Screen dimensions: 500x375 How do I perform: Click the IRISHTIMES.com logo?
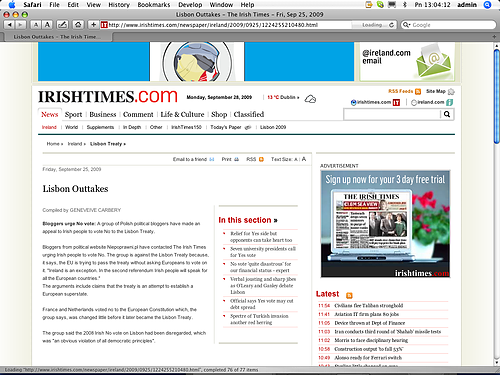[x=108, y=97]
